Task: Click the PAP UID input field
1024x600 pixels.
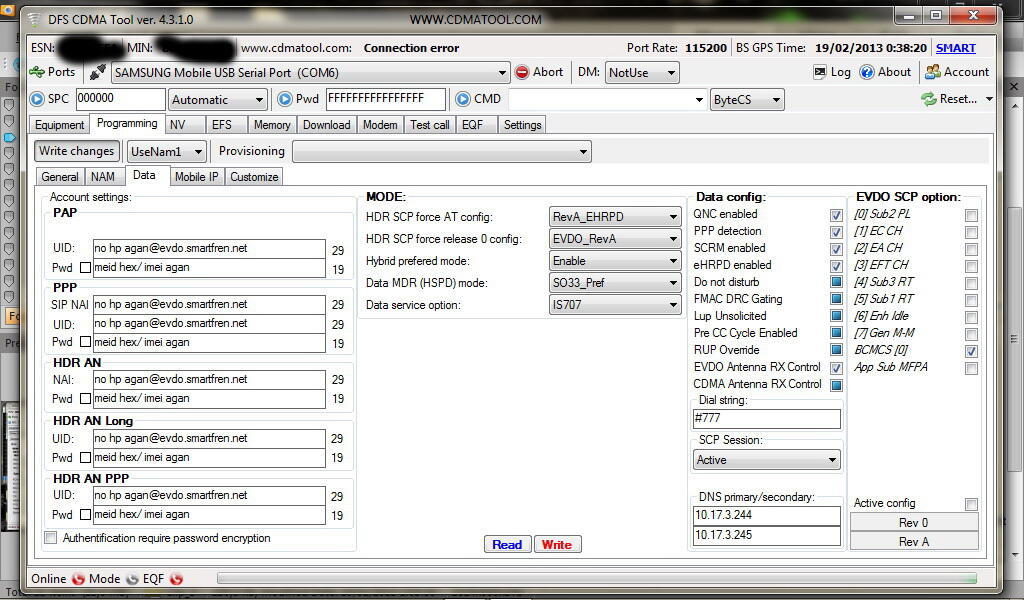Action: point(209,249)
